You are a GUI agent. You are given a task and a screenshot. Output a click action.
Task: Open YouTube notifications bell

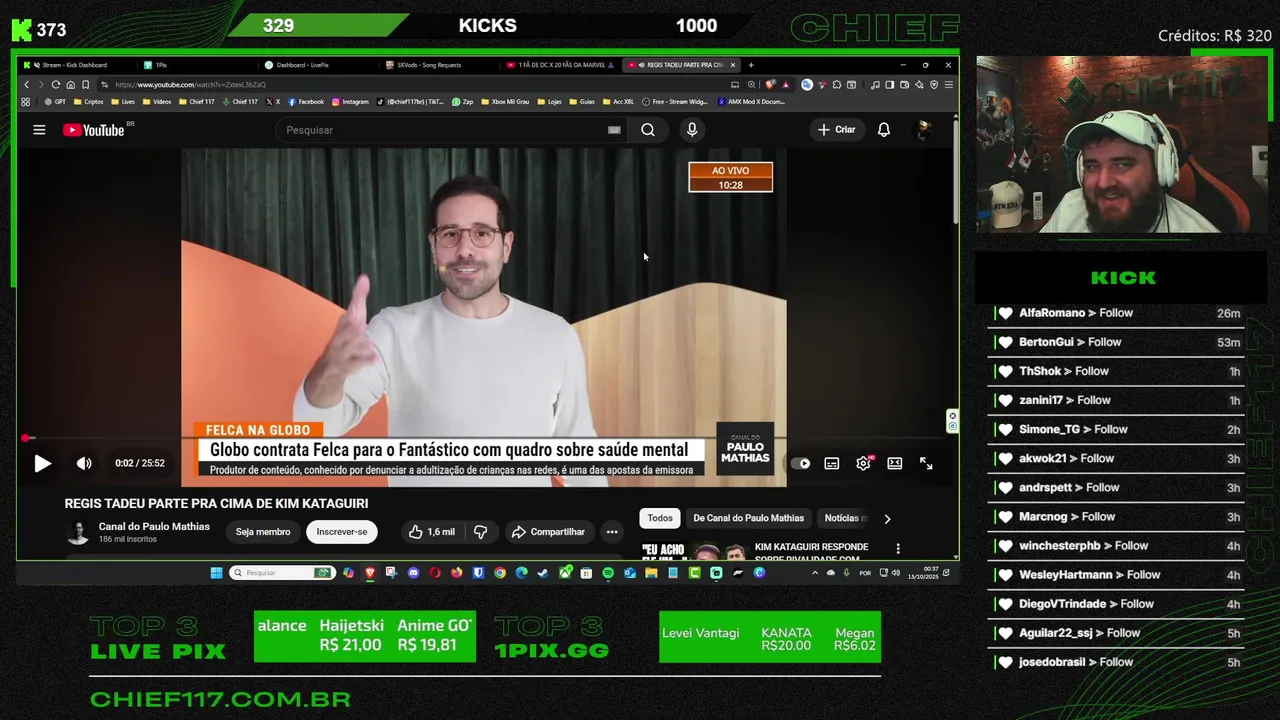pos(884,130)
